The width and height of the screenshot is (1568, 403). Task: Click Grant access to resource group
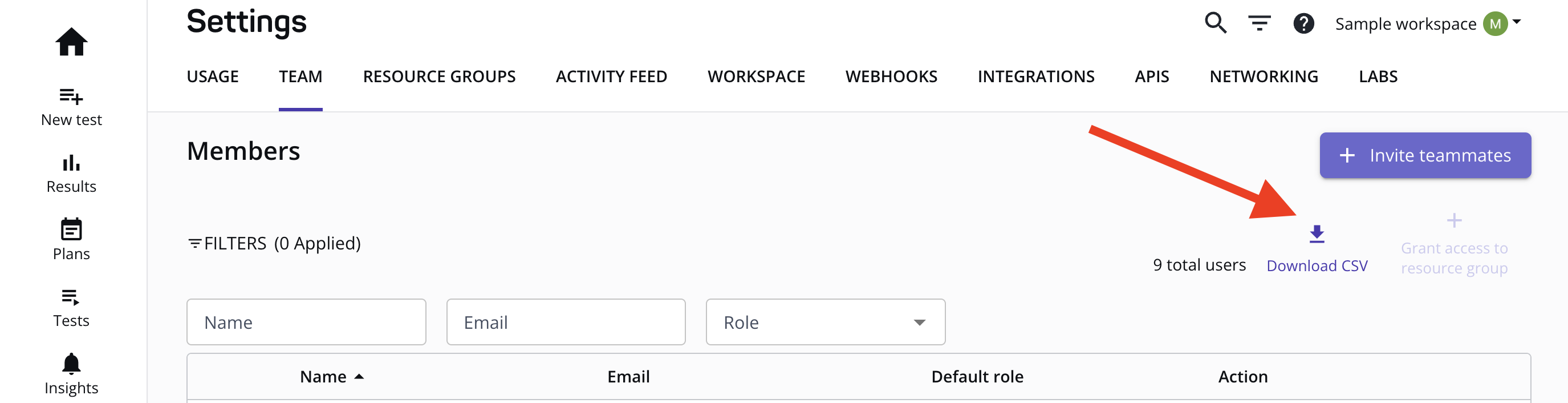[x=1455, y=257]
